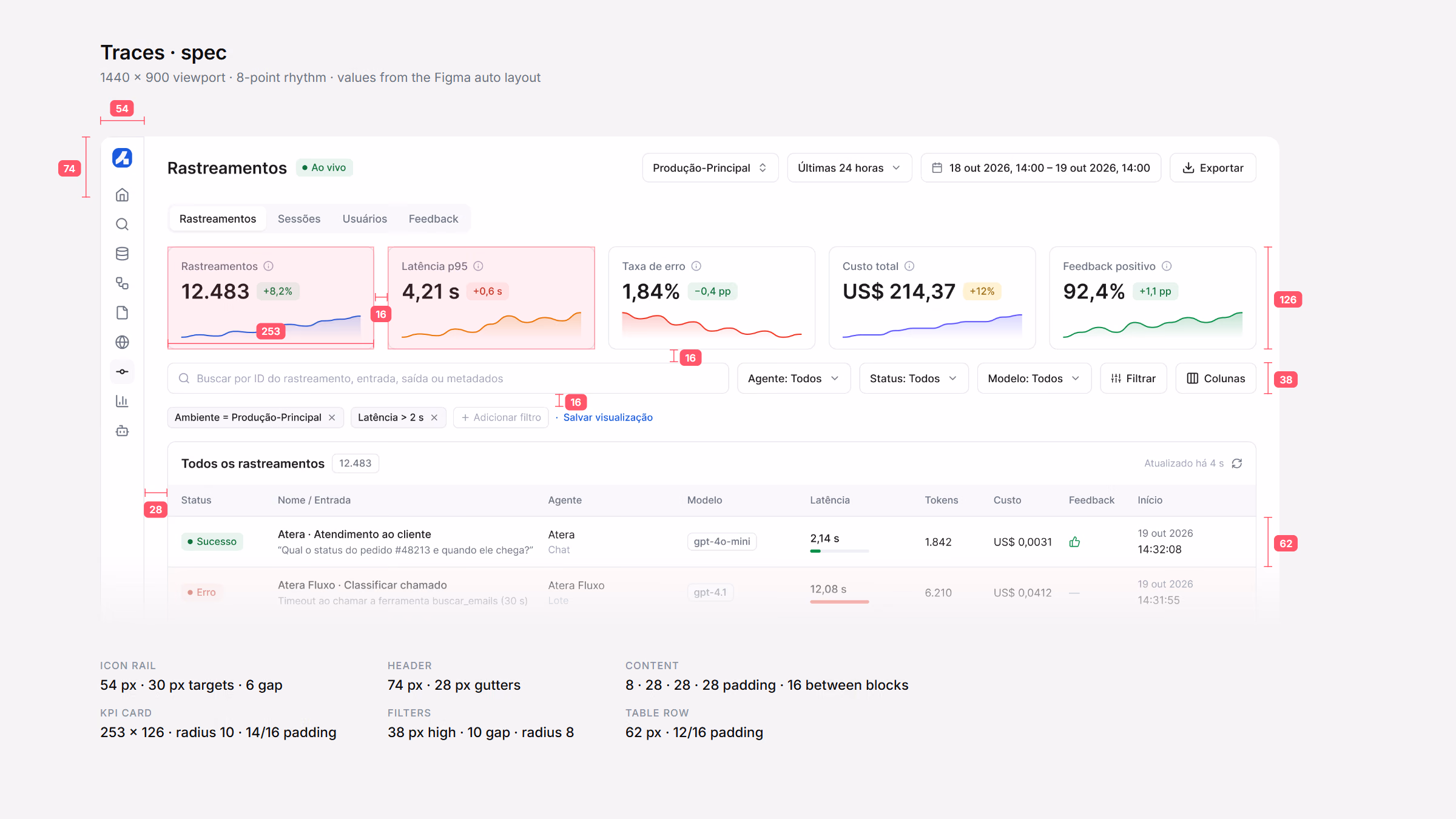The image size is (1456, 819).
Task: Click the robot agent icon in sidebar
Action: [x=122, y=431]
